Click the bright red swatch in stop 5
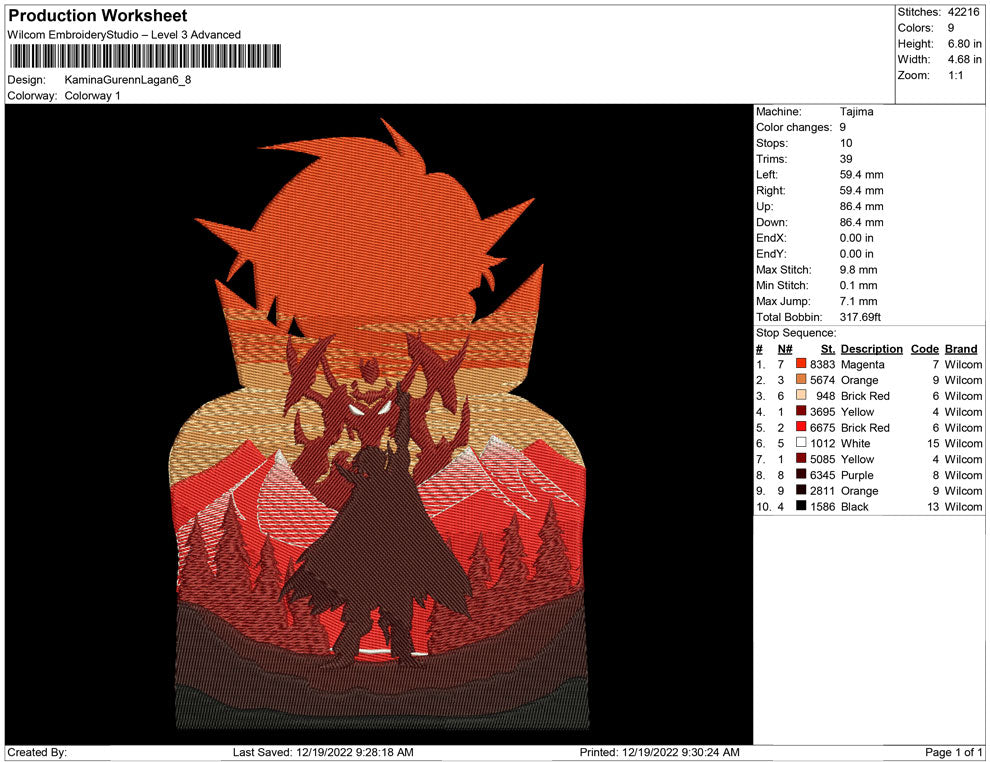Viewport: 990px width, 762px height. point(801,427)
